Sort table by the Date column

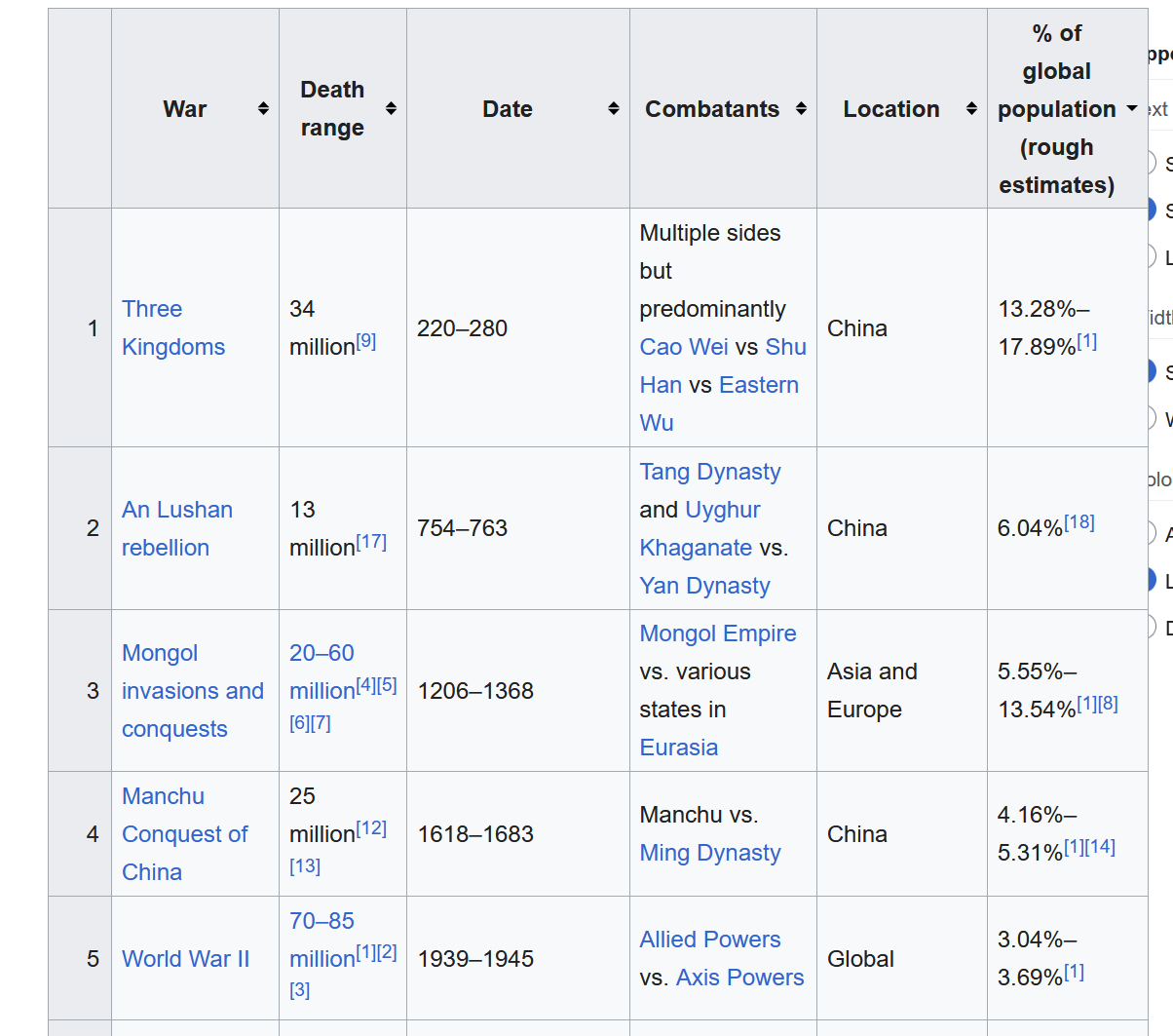pyautogui.click(x=614, y=109)
